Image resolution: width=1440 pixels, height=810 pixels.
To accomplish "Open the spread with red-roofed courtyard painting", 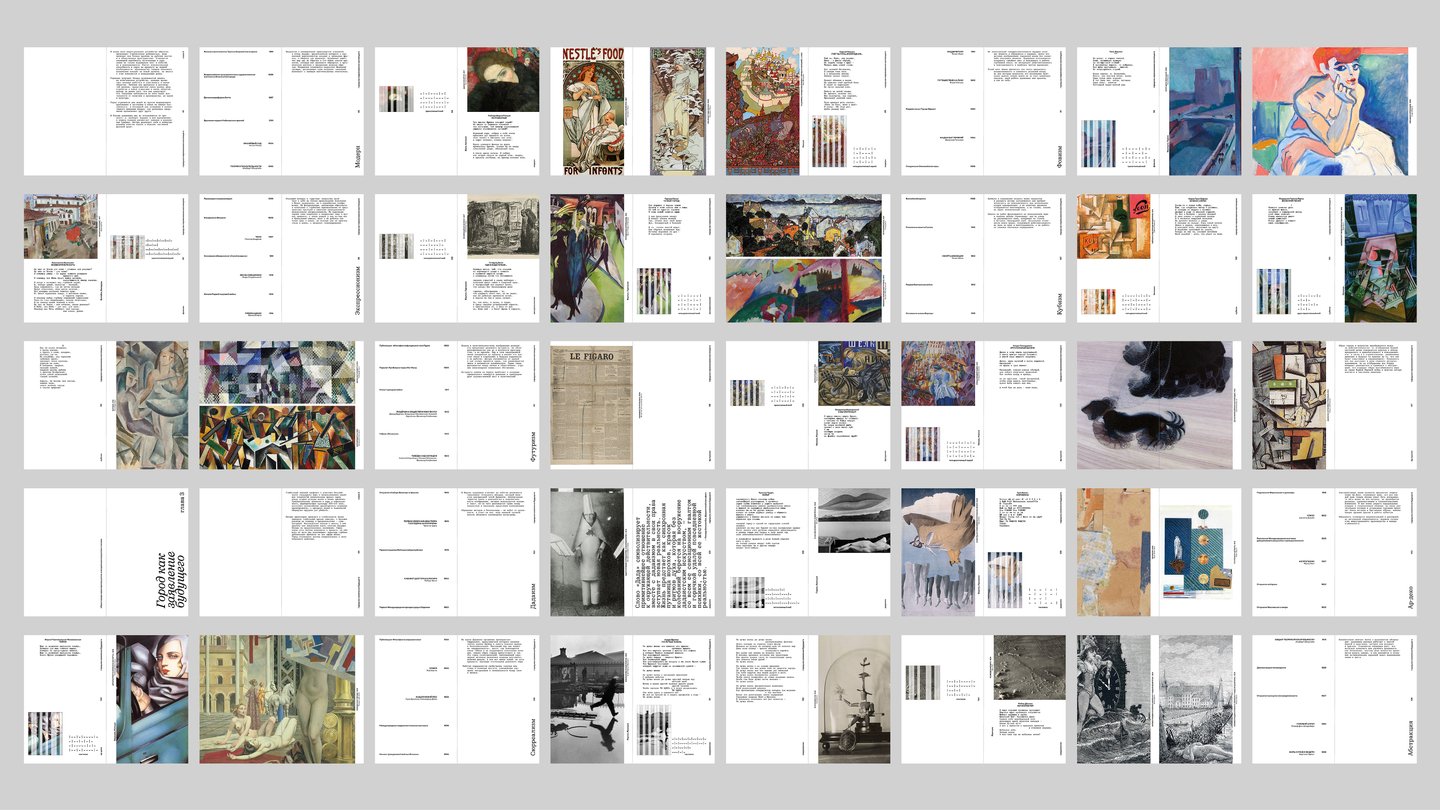I will coord(106,258).
